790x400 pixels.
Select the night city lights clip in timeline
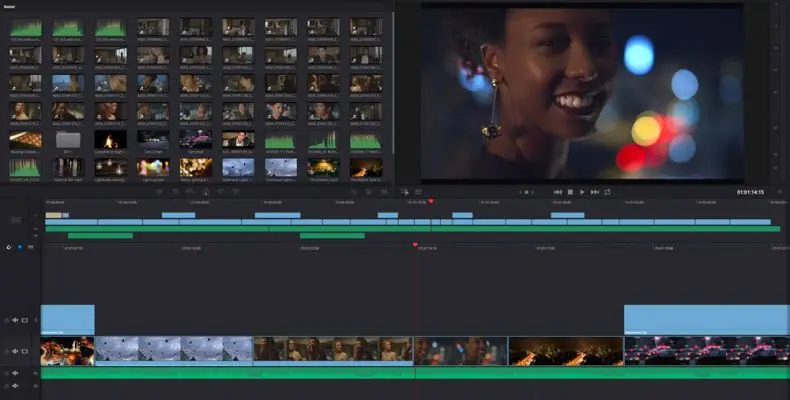(566, 351)
